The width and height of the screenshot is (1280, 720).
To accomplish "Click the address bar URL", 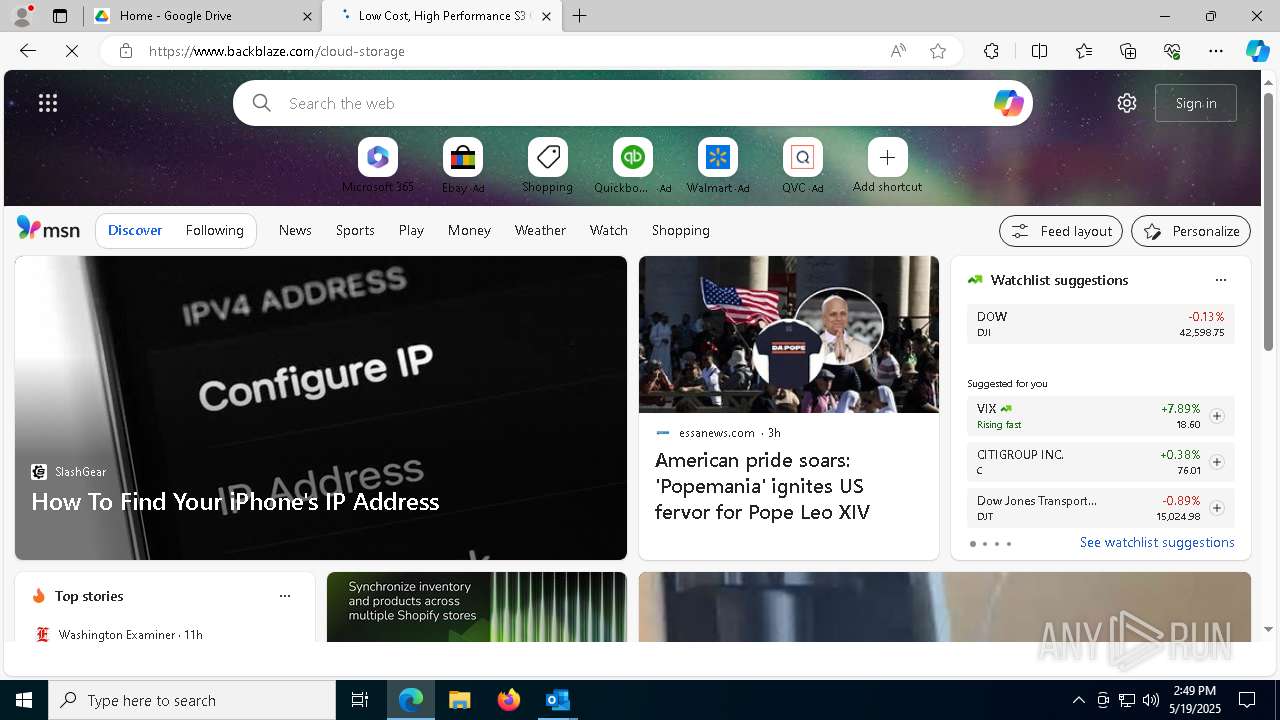I will click(x=276, y=51).
